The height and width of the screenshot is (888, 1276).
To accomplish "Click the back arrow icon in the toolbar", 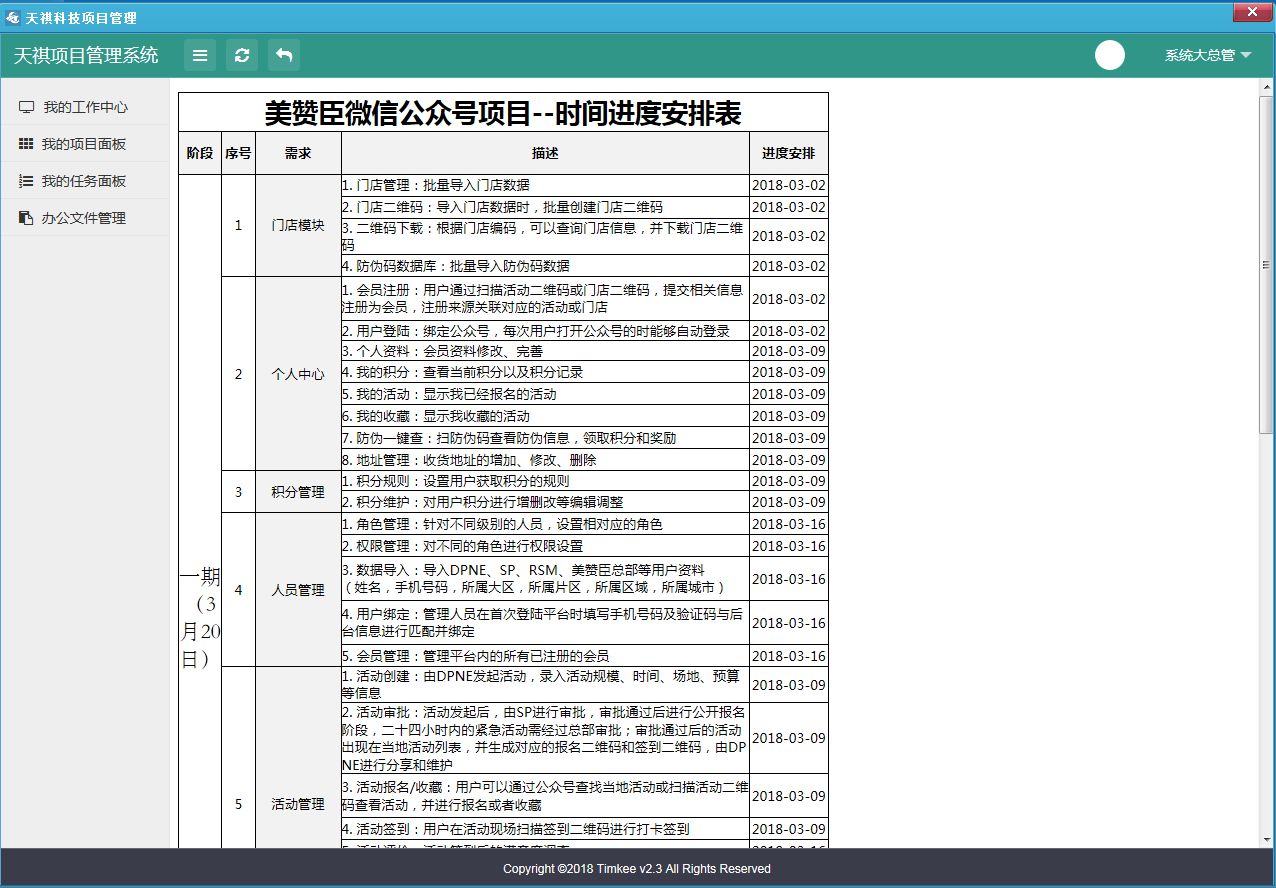I will tap(283, 55).
